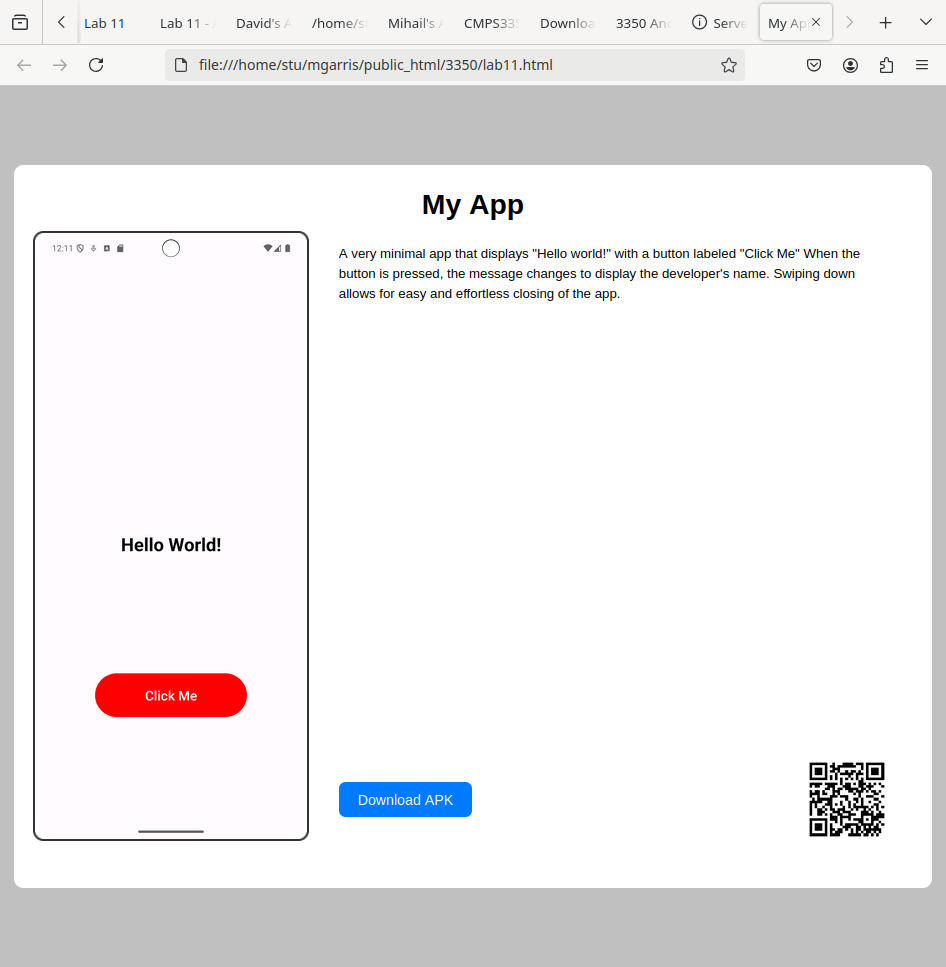Click the new tab plus icon

click(x=885, y=22)
